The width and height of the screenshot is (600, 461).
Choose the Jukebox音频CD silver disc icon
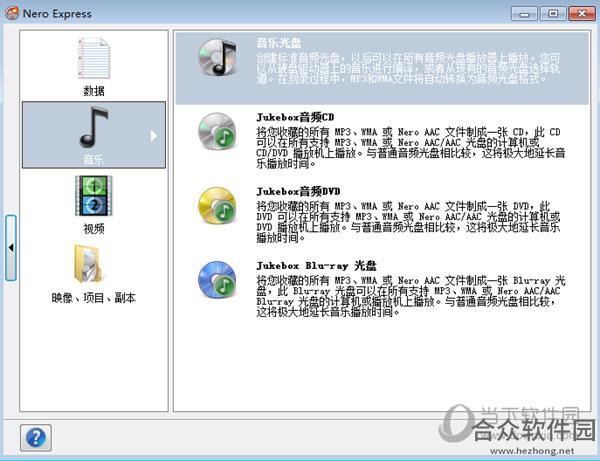pos(217,131)
